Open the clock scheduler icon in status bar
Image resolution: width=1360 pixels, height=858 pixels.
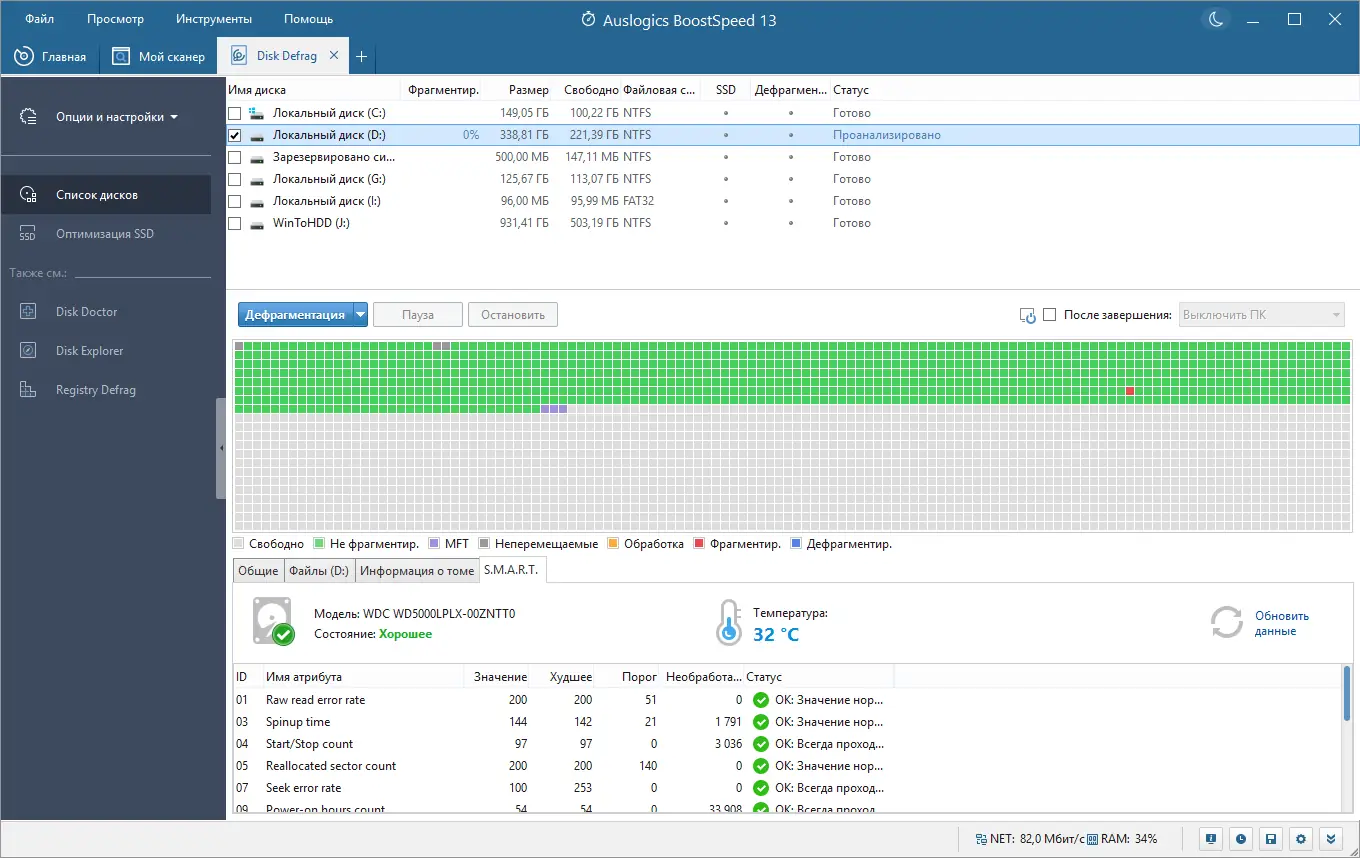1241,839
